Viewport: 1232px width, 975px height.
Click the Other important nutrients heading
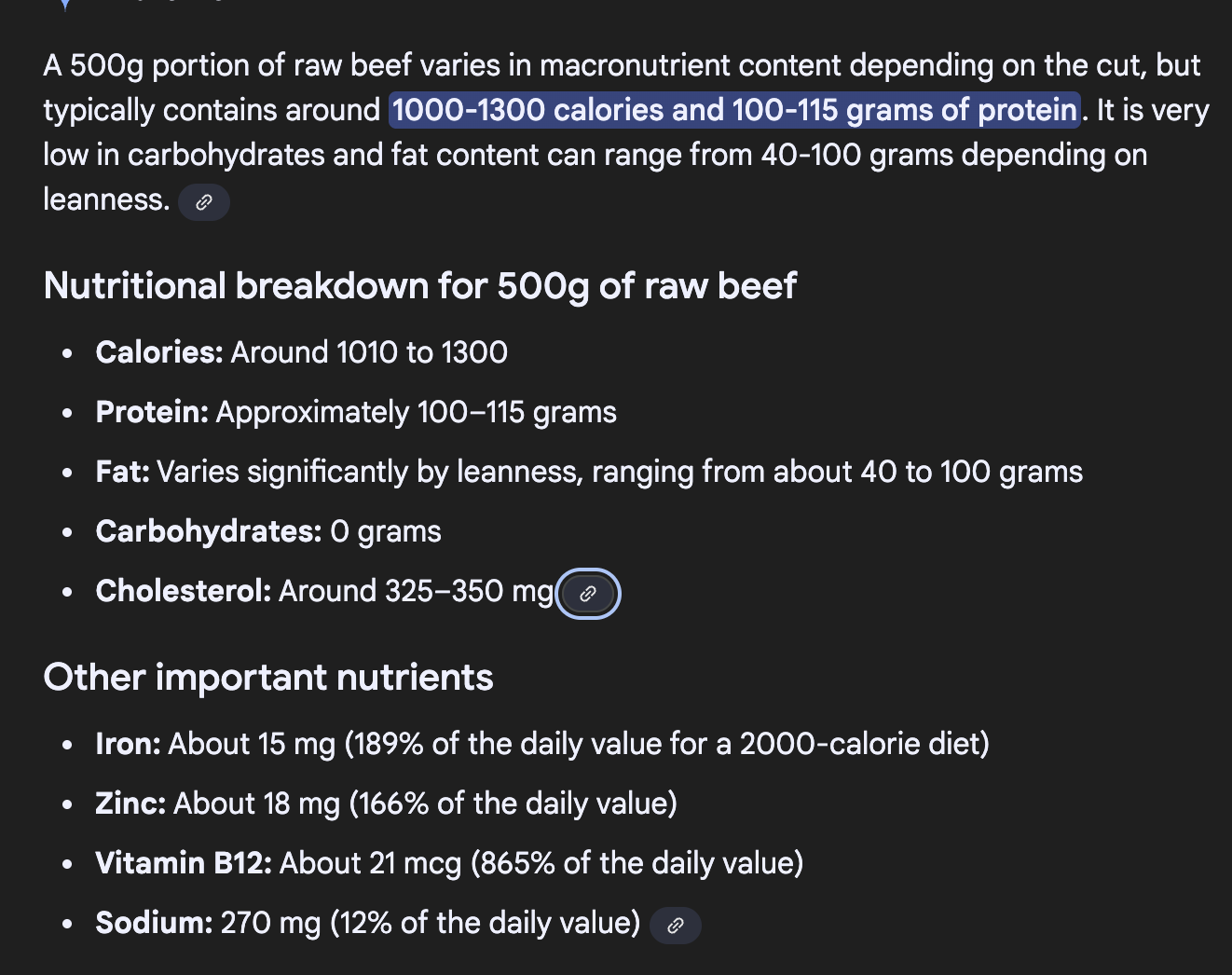[268, 678]
